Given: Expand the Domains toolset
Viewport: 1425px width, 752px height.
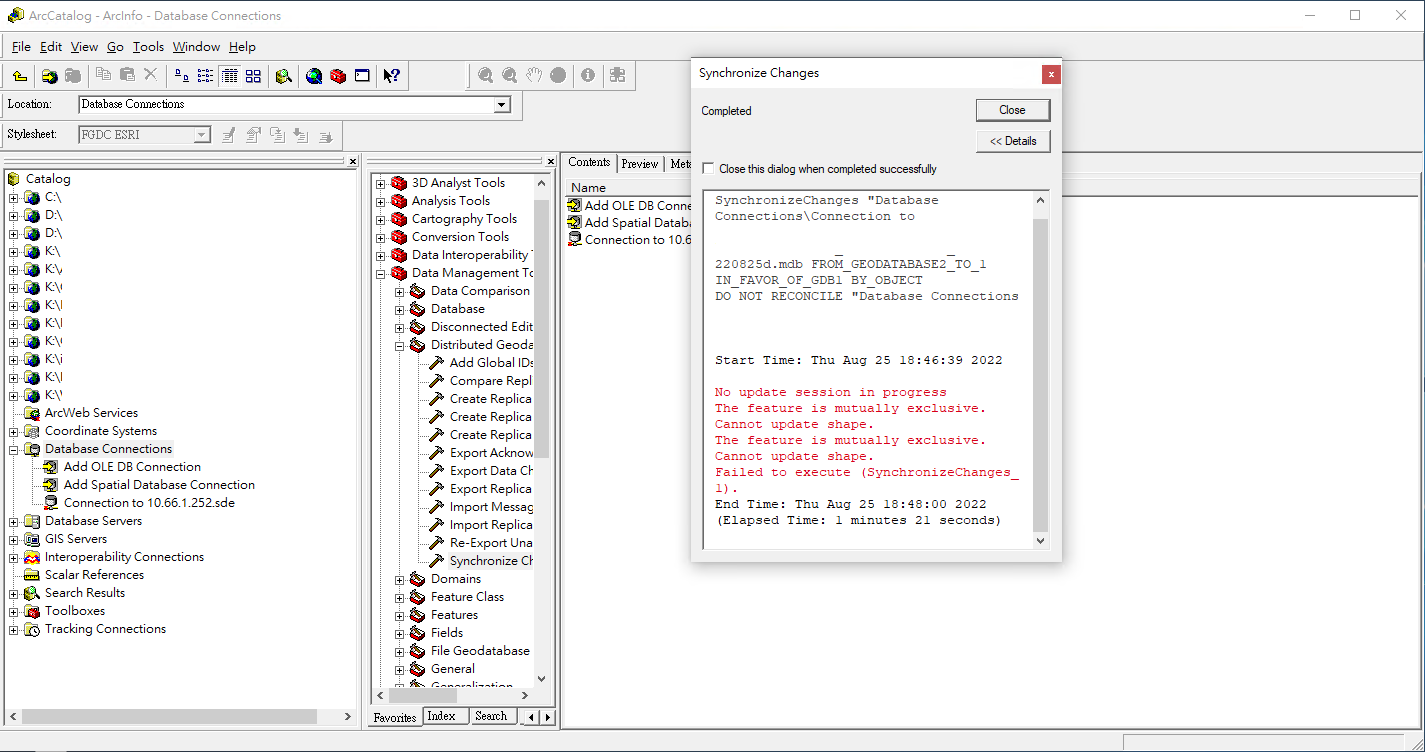Looking at the screenshot, I should [399, 579].
